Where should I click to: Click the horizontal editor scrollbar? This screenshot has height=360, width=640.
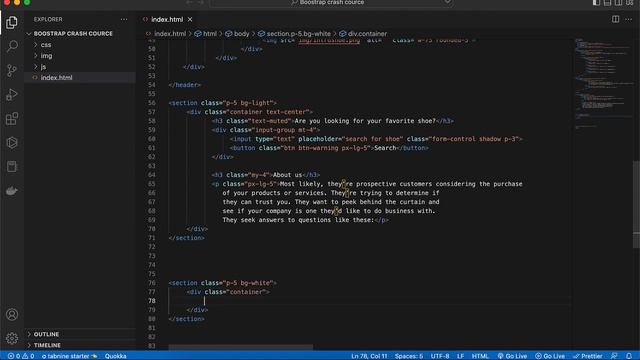[x=241, y=347]
